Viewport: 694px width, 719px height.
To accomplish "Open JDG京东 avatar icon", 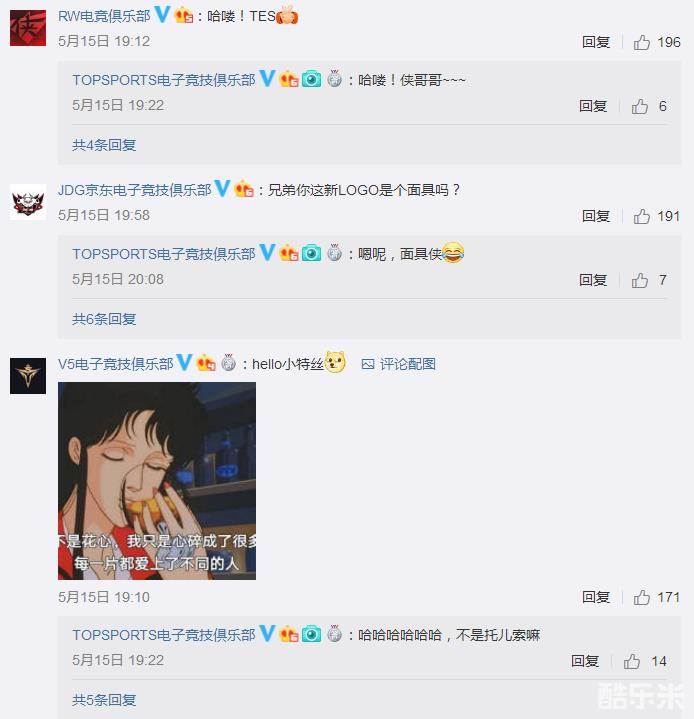I will pyautogui.click(x=28, y=202).
